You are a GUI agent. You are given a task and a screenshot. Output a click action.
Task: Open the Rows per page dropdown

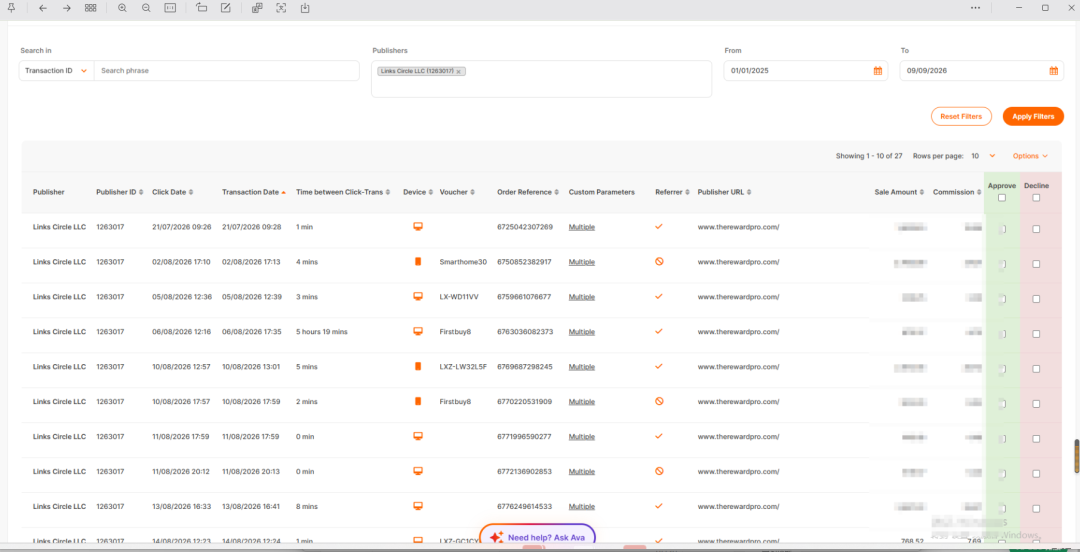pos(984,156)
